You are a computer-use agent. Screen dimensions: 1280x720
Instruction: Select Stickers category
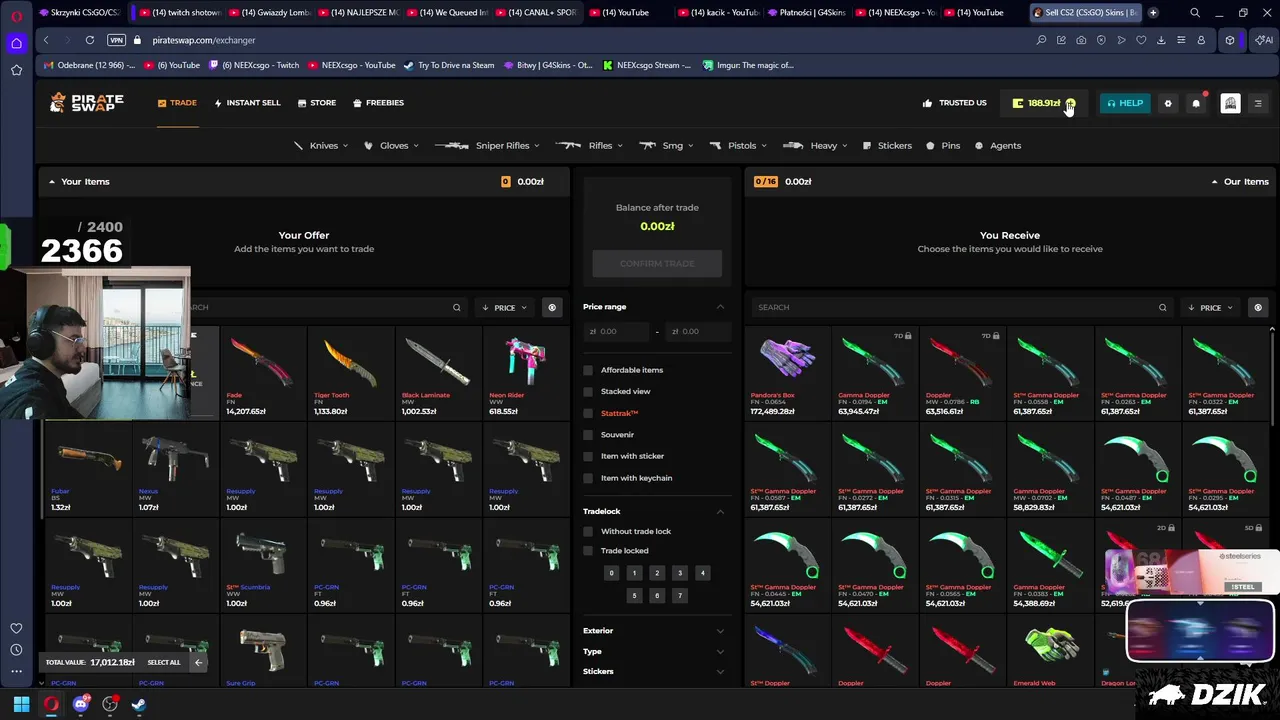[x=887, y=146]
